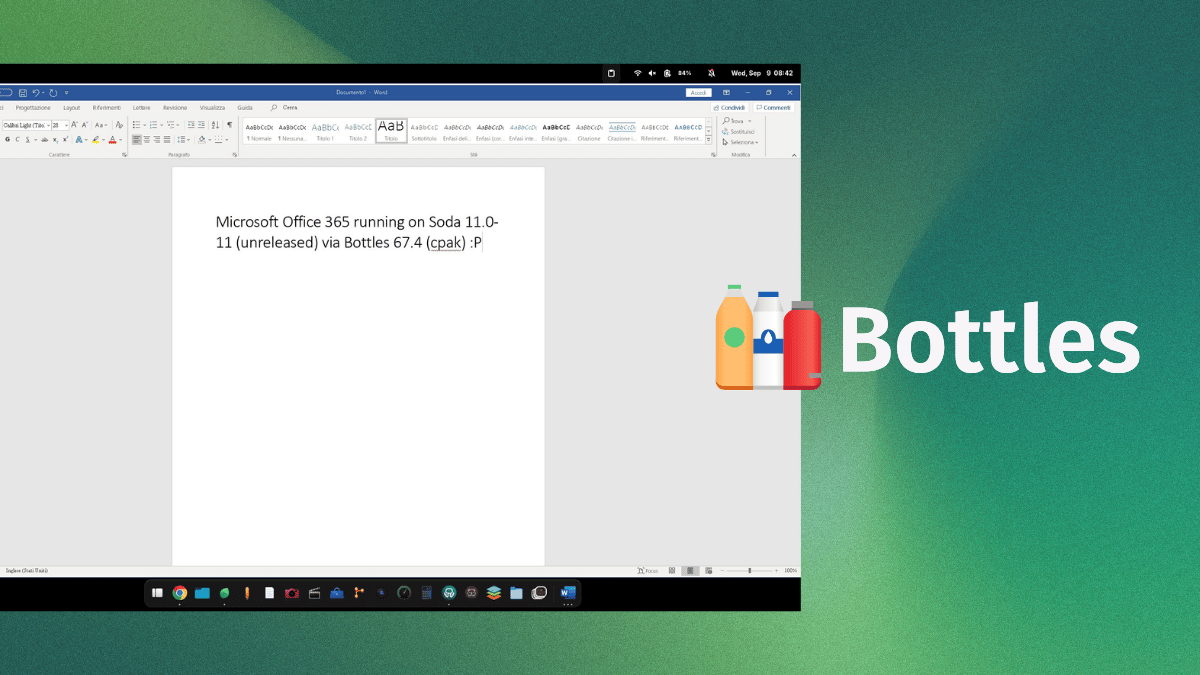Toggle italic (C) formatting
Viewport: 1200px width, 675px height.
click(18, 140)
